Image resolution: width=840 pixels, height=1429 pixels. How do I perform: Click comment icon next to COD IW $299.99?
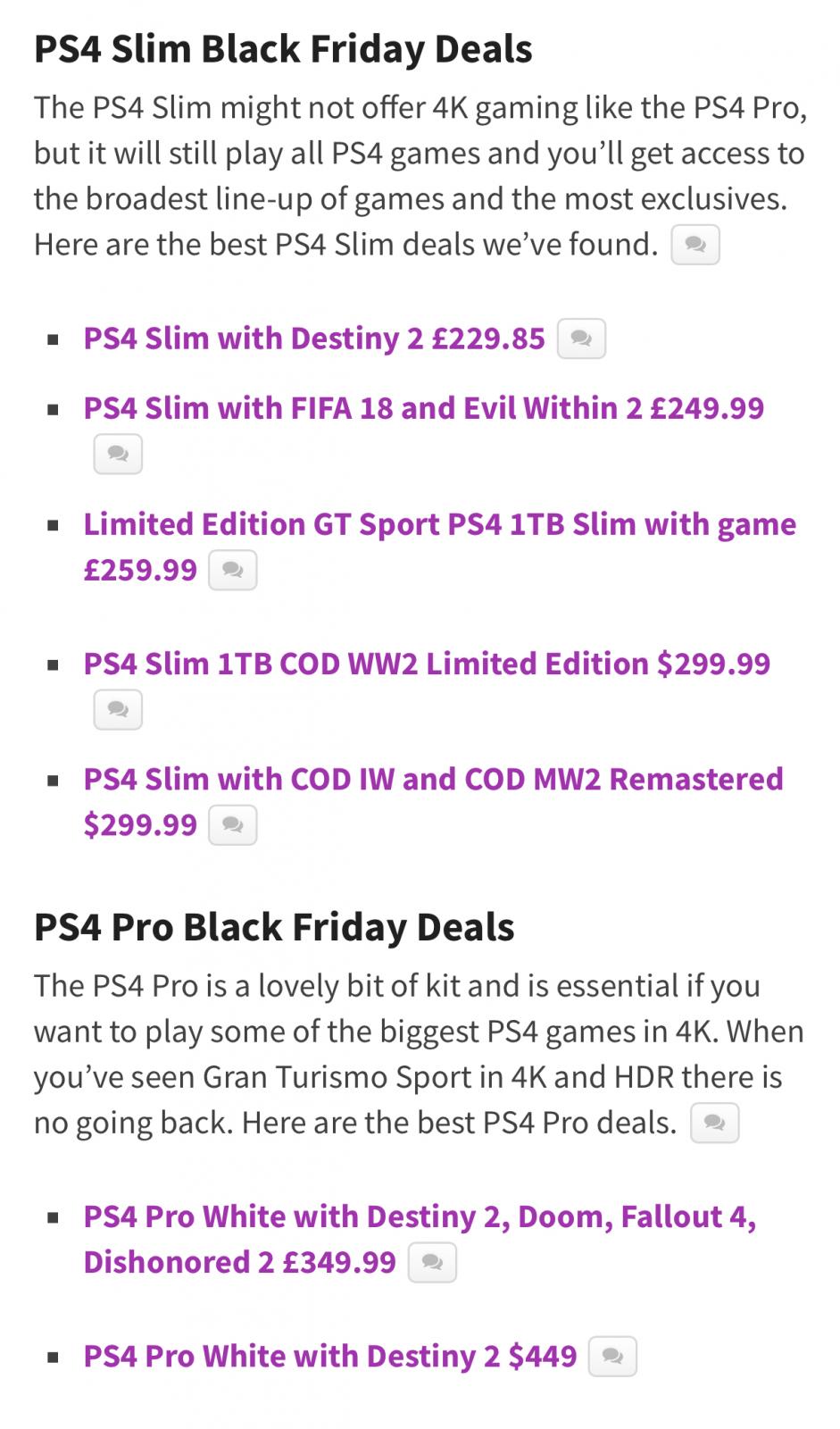point(233,825)
